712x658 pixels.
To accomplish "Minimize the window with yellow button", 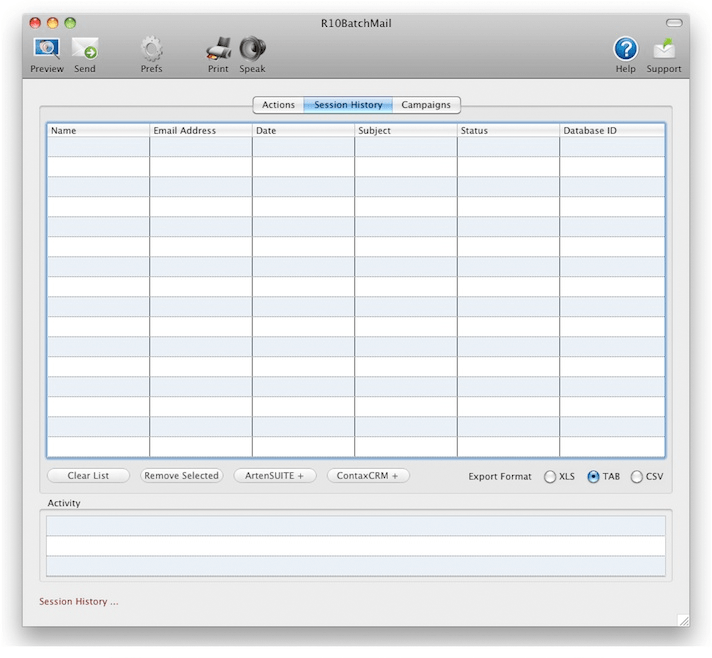I will [53, 23].
